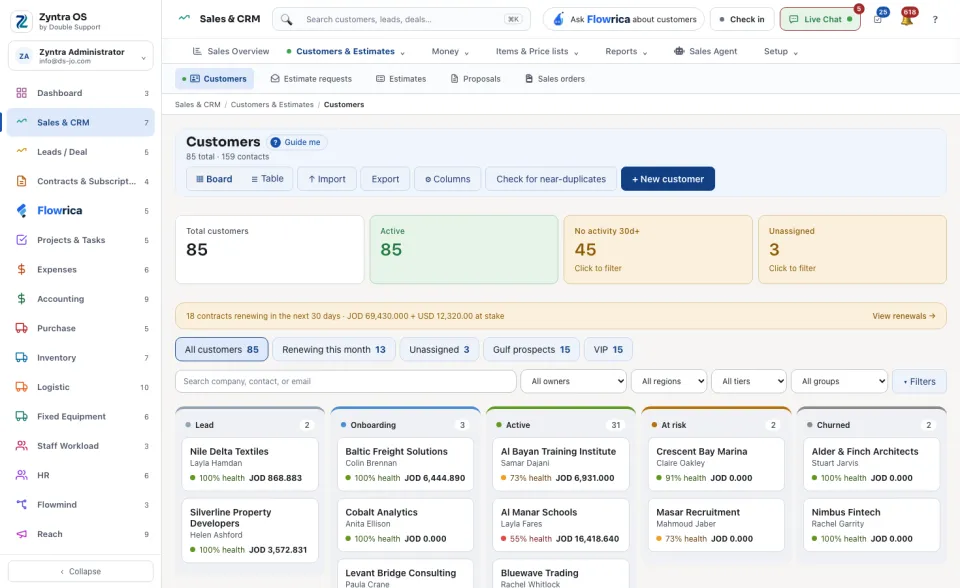Click the Contracts & Subscriptions document icon

21,181
